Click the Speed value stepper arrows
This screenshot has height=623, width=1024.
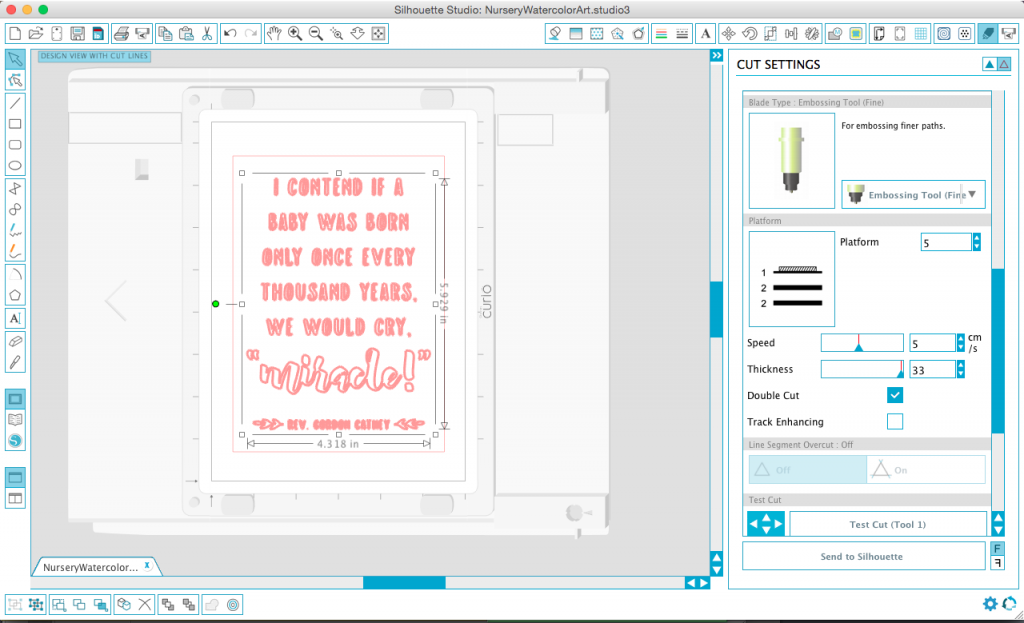coord(960,343)
